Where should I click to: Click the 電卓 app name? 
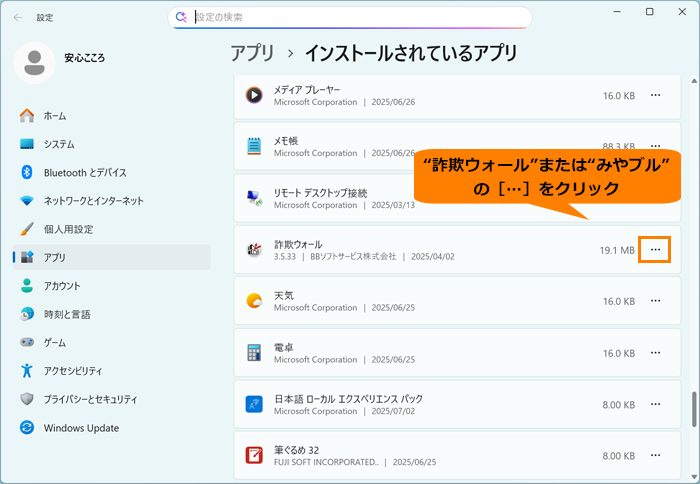point(284,347)
